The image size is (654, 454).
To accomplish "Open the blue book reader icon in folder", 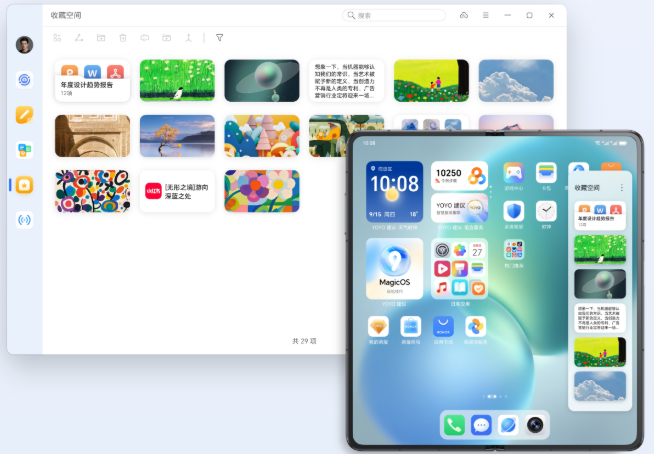I will tap(460, 287).
